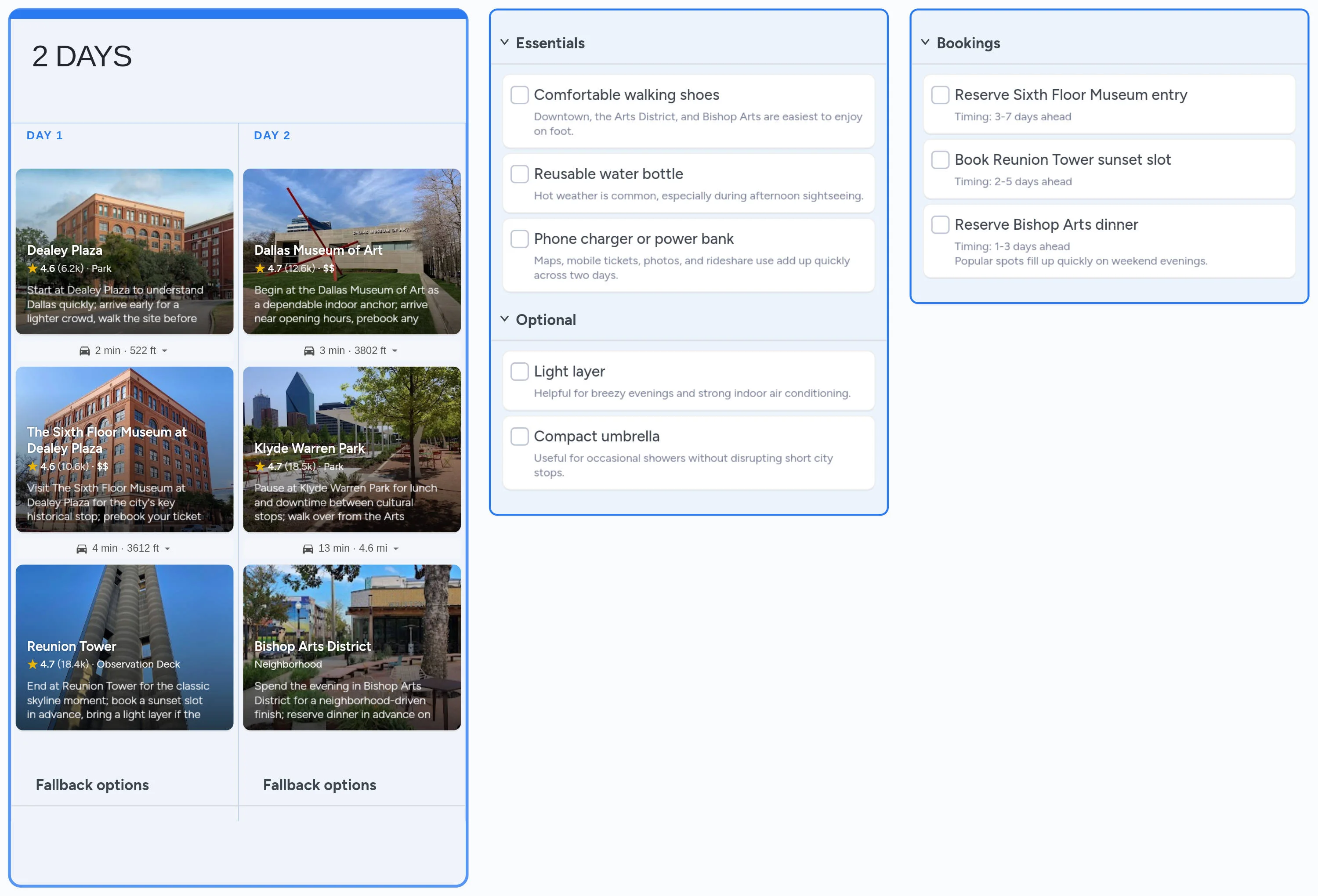The height and width of the screenshot is (896, 1318).
Task: Check off Comfortable walking shoes
Action: coord(519,95)
